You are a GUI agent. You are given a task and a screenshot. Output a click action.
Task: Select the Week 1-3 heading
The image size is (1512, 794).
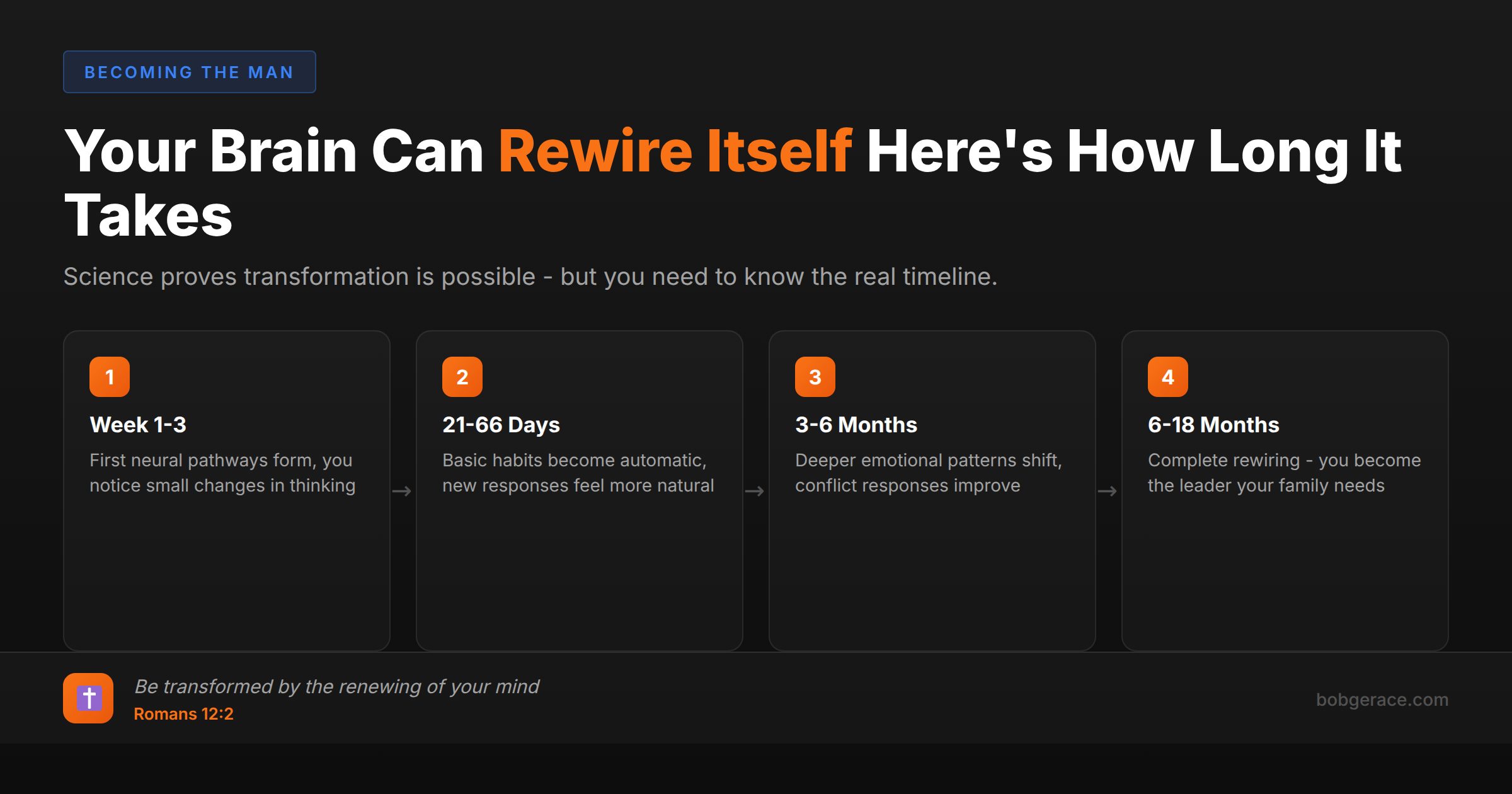[x=138, y=425]
